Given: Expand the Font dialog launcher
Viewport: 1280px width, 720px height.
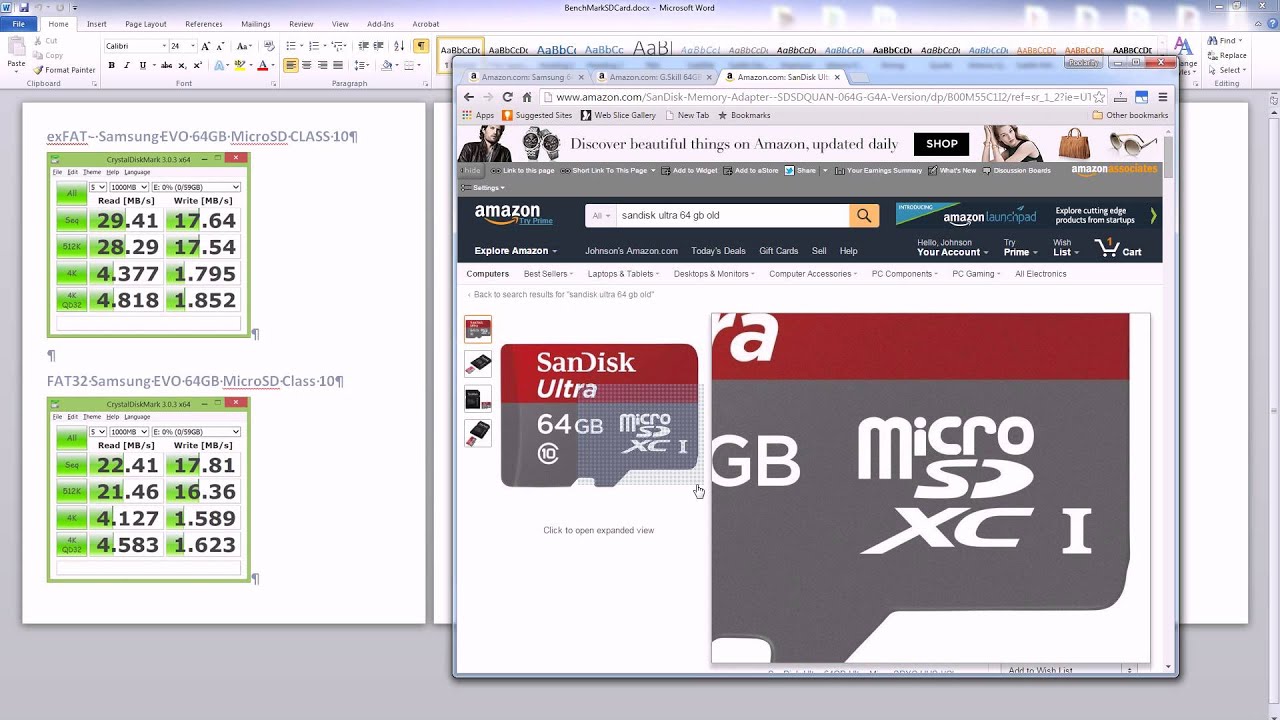Looking at the screenshot, I should click(273, 84).
